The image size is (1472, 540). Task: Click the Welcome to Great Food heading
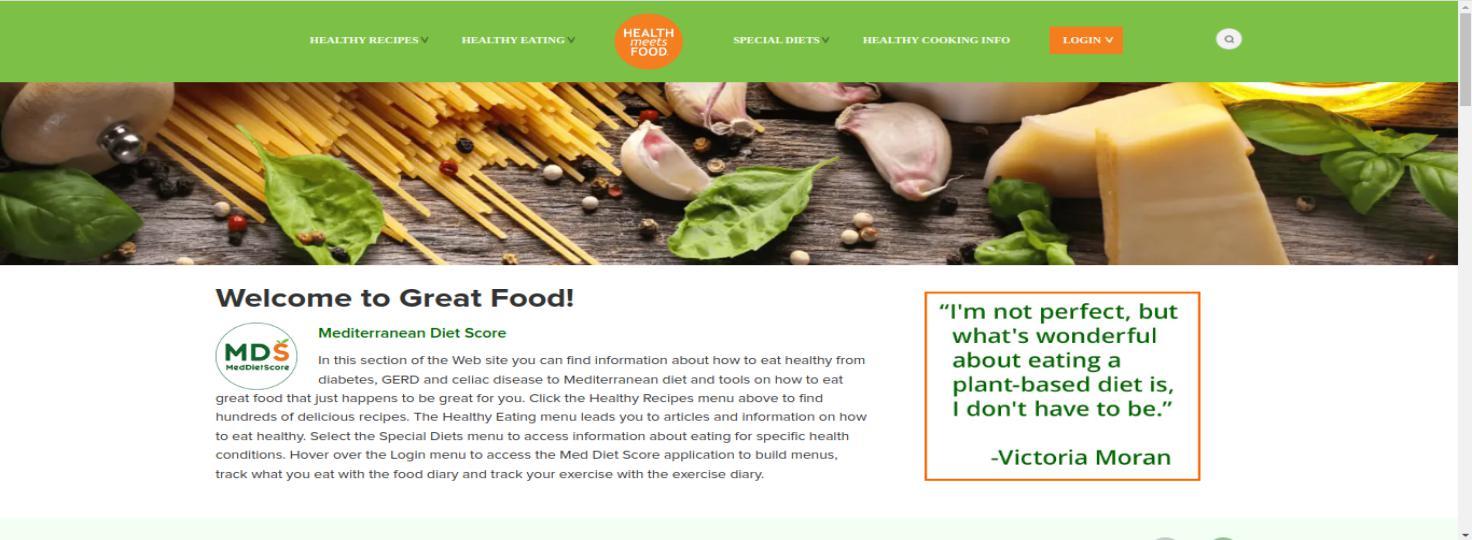395,298
